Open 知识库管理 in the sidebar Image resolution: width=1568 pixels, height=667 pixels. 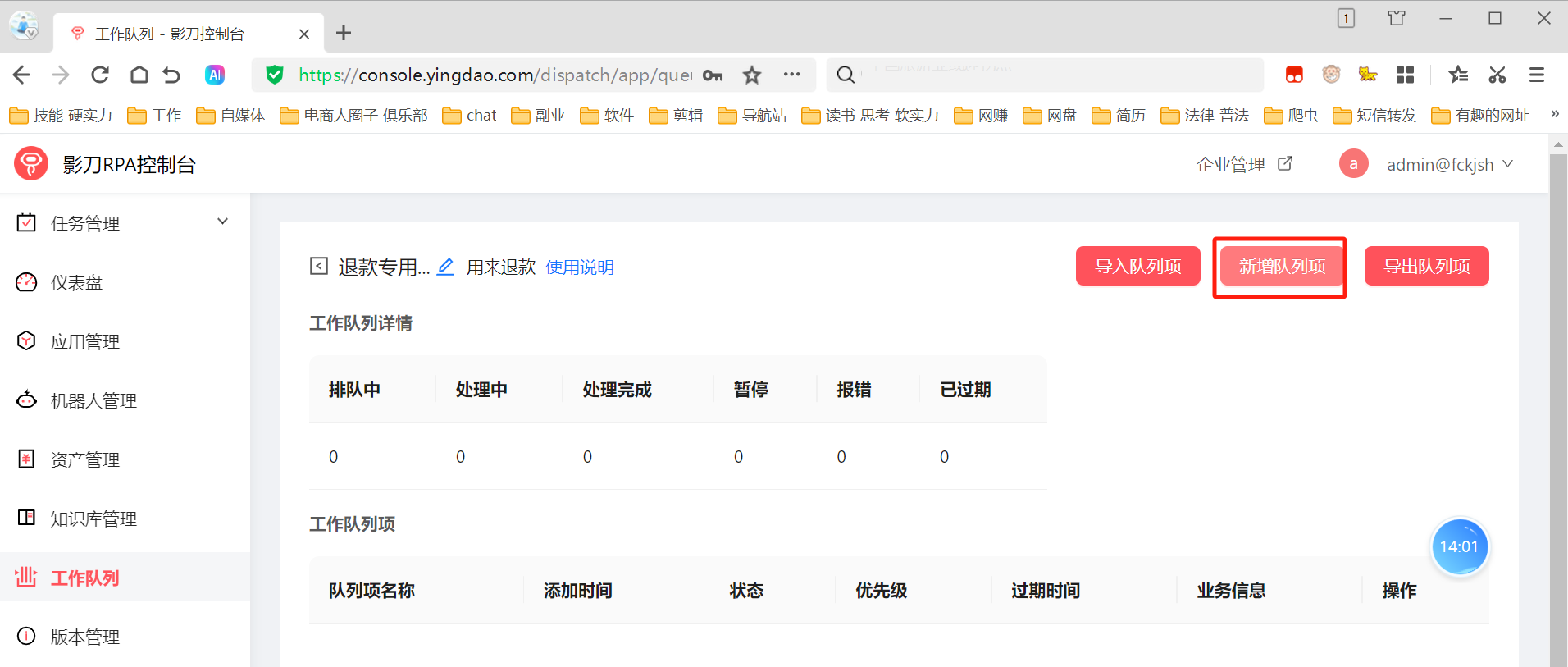click(x=125, y=519)
